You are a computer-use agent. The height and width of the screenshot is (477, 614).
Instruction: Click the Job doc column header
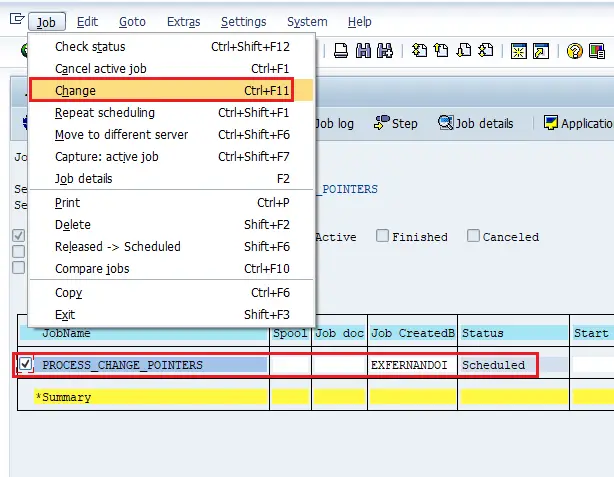coord(340,333)
